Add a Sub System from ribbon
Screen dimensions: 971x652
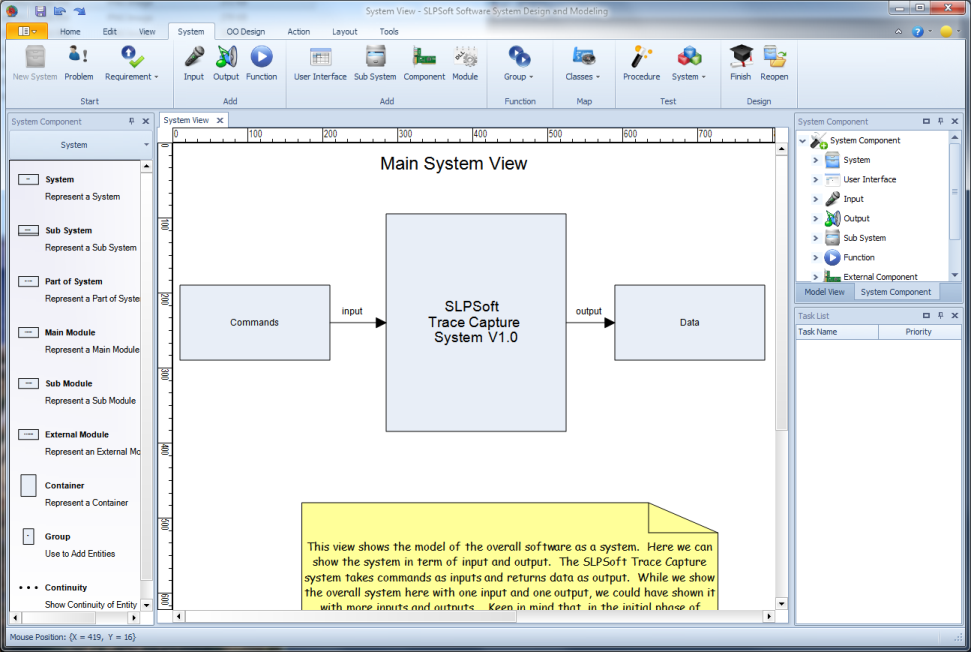375,63
